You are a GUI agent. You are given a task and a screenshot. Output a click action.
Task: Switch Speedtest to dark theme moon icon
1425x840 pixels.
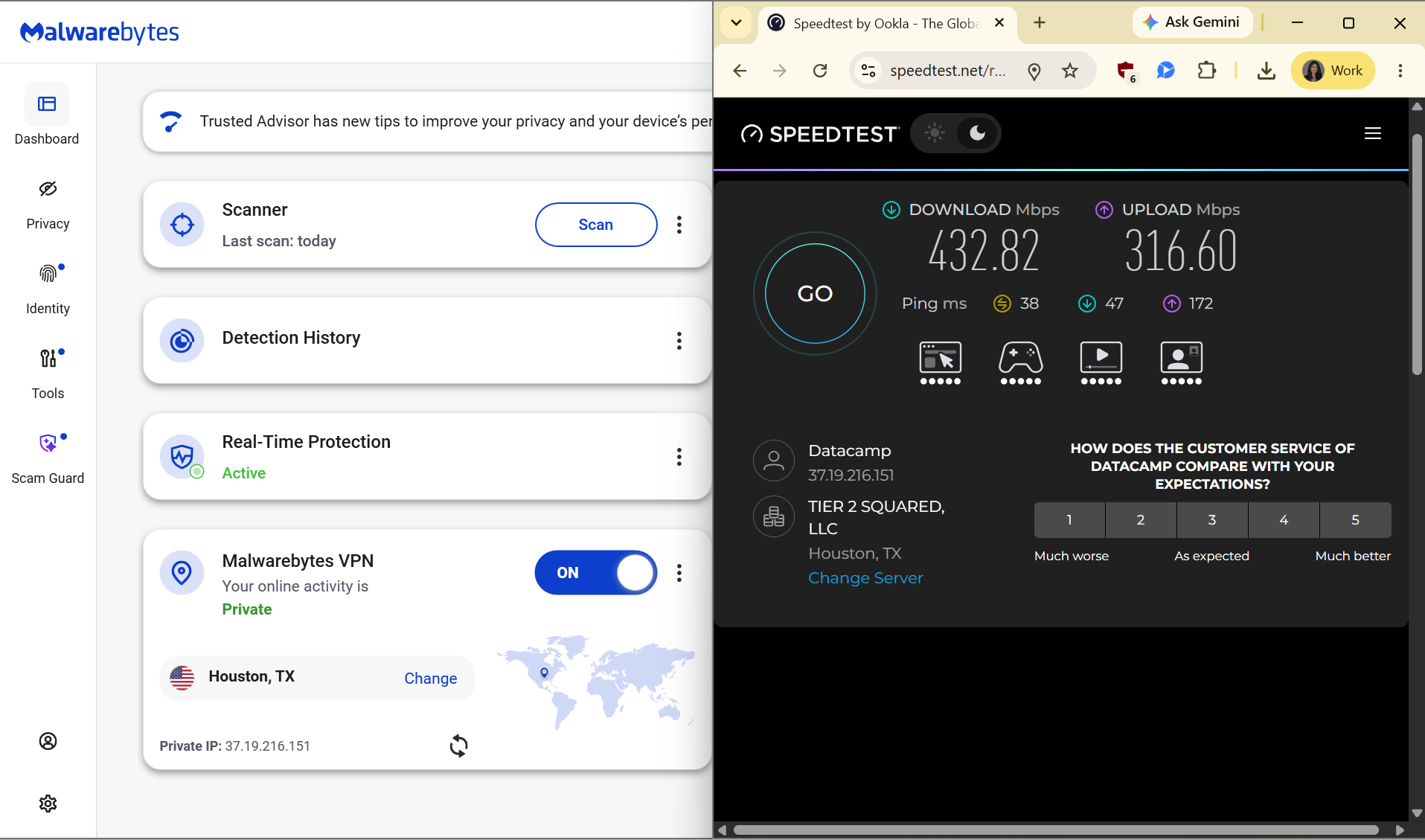coord(977,133)
